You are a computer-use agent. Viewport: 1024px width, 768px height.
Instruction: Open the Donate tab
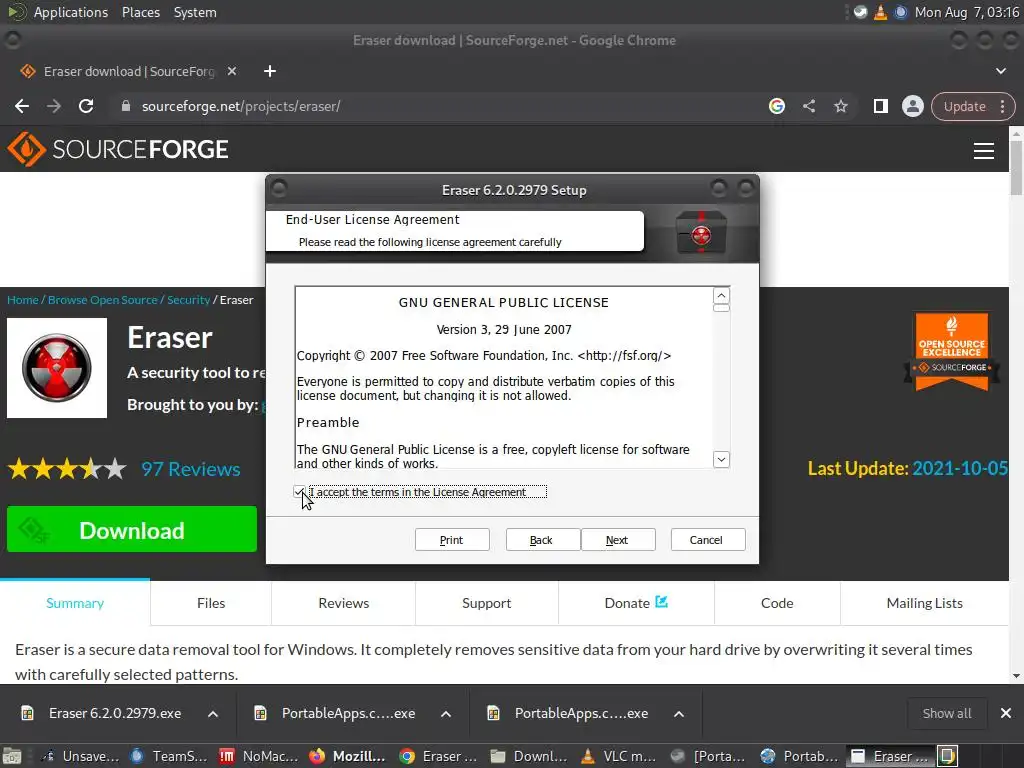(x=636, y=603)
